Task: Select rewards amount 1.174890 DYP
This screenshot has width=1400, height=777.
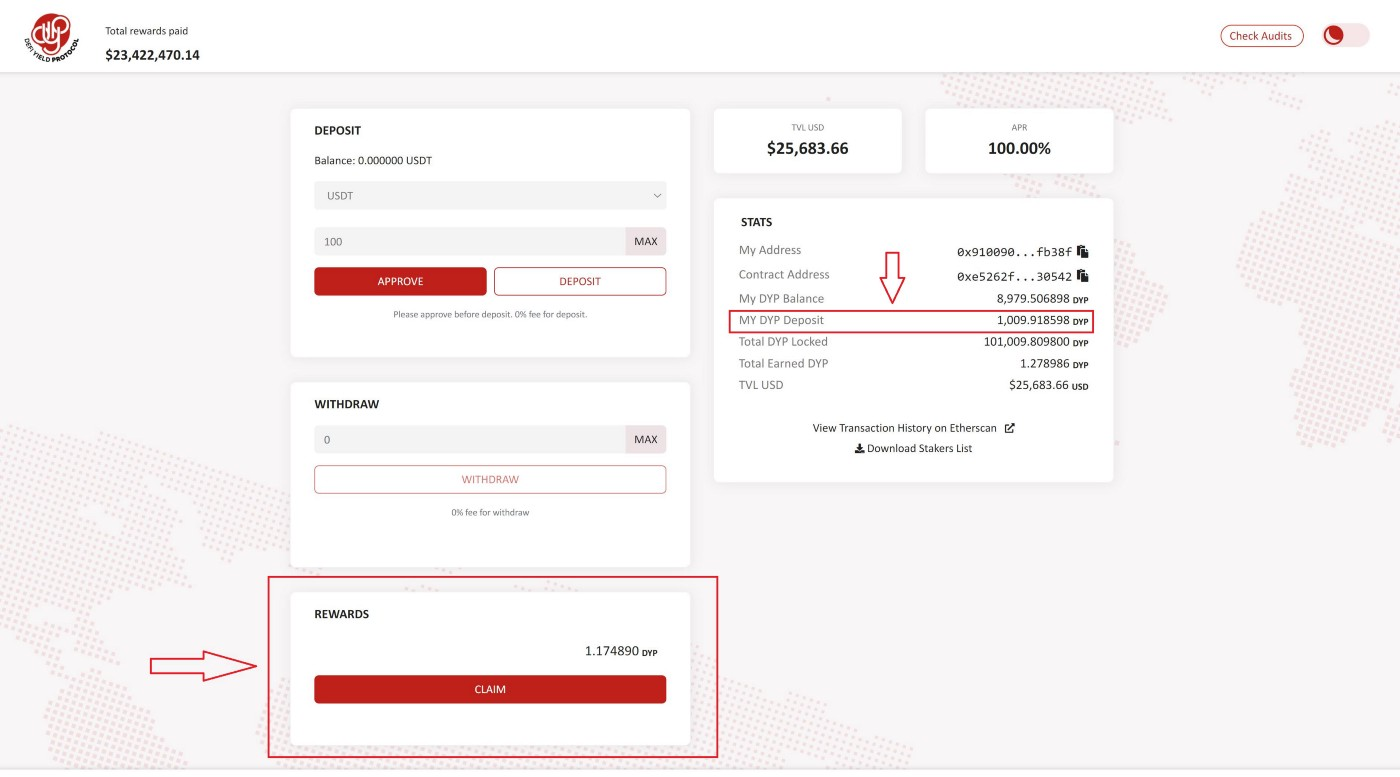Action: click(x=621, y=652)
